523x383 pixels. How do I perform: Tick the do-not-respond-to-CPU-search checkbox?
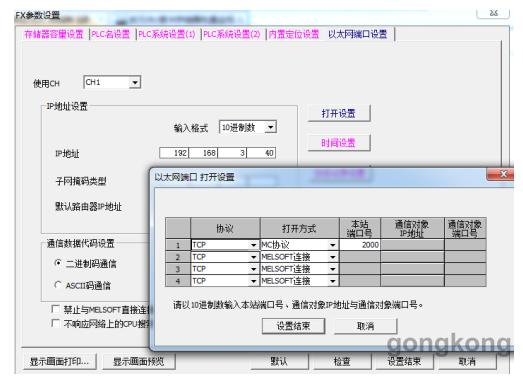[x=56, y=323]
